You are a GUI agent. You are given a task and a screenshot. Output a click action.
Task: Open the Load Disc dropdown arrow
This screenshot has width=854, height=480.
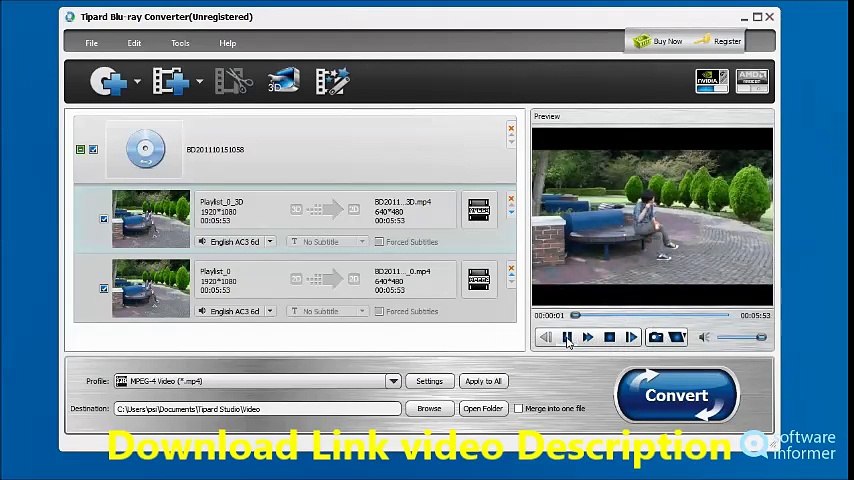coord(137,82)
